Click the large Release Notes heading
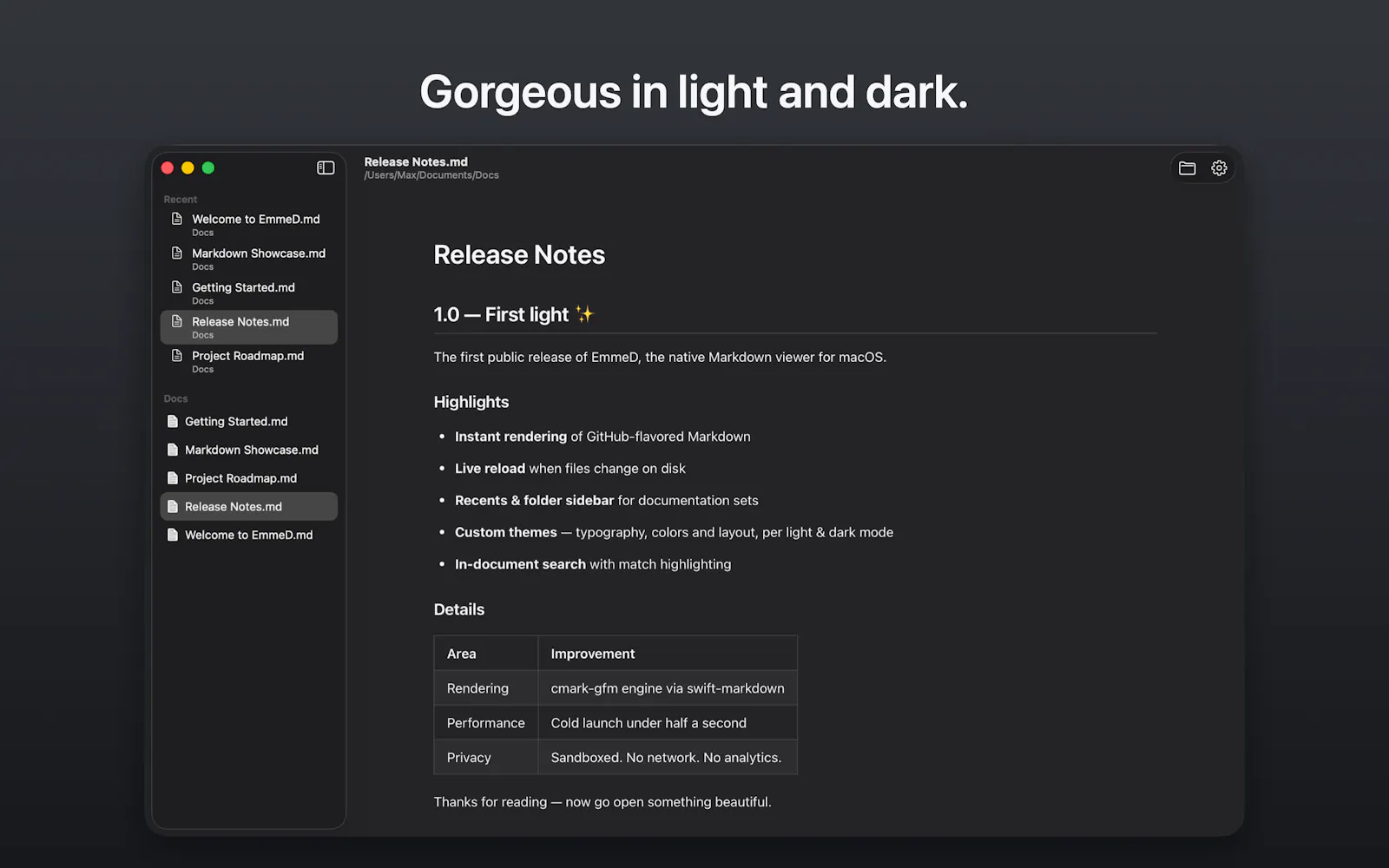The height and width of the screenshot is (868, 1389). [x=519, y=255]
